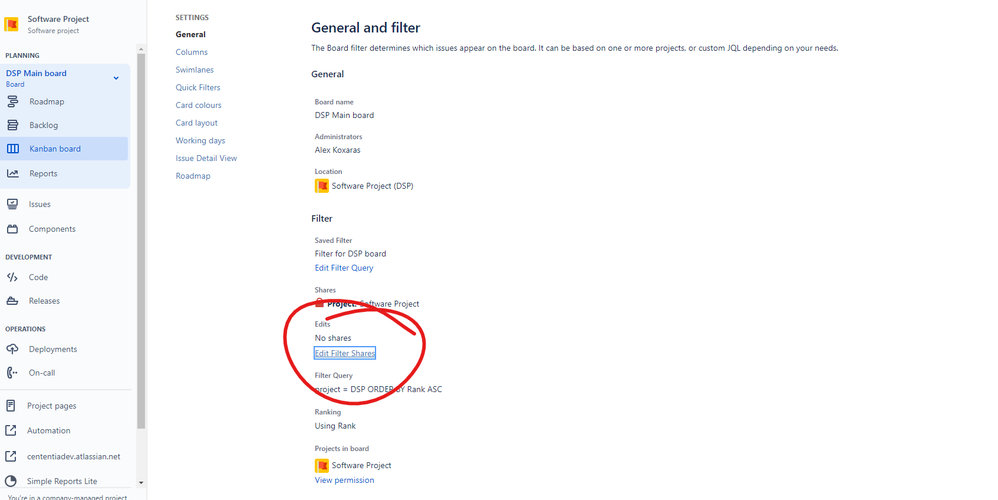
Task: Click the board name value DSP Main board
Action: coord(344,115)
